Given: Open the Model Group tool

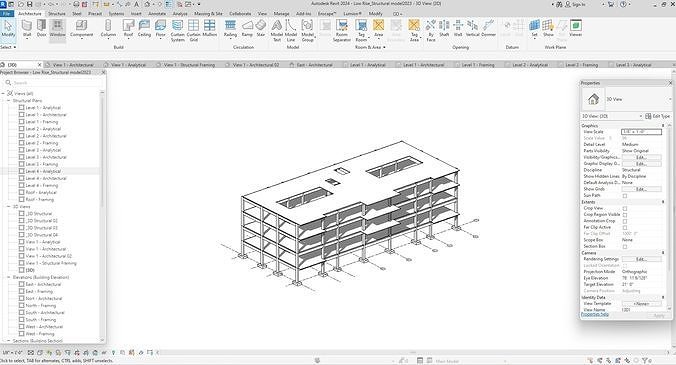Looking at the screenshot, I should (307, 31).
